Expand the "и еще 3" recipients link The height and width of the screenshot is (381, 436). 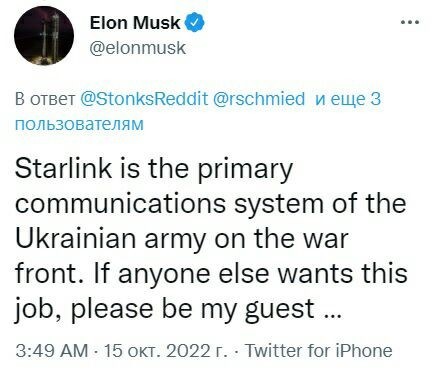pos(348,99)
